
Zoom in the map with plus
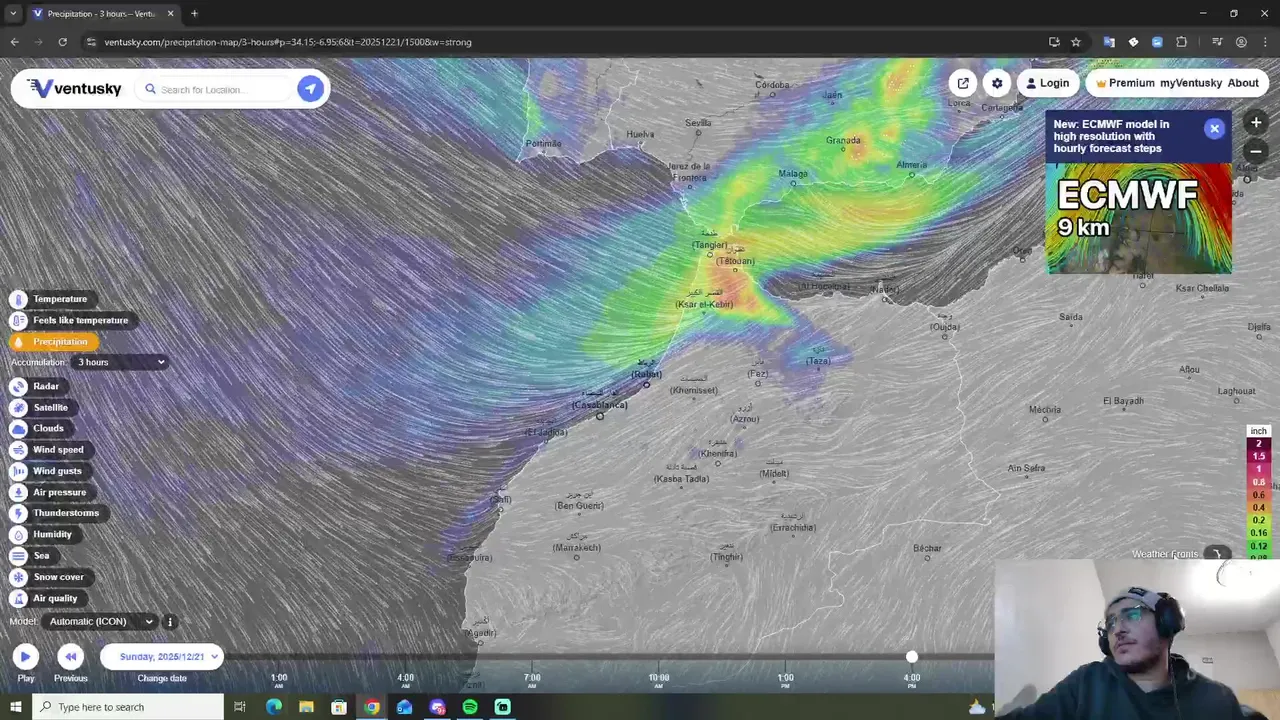[1256, 122]
